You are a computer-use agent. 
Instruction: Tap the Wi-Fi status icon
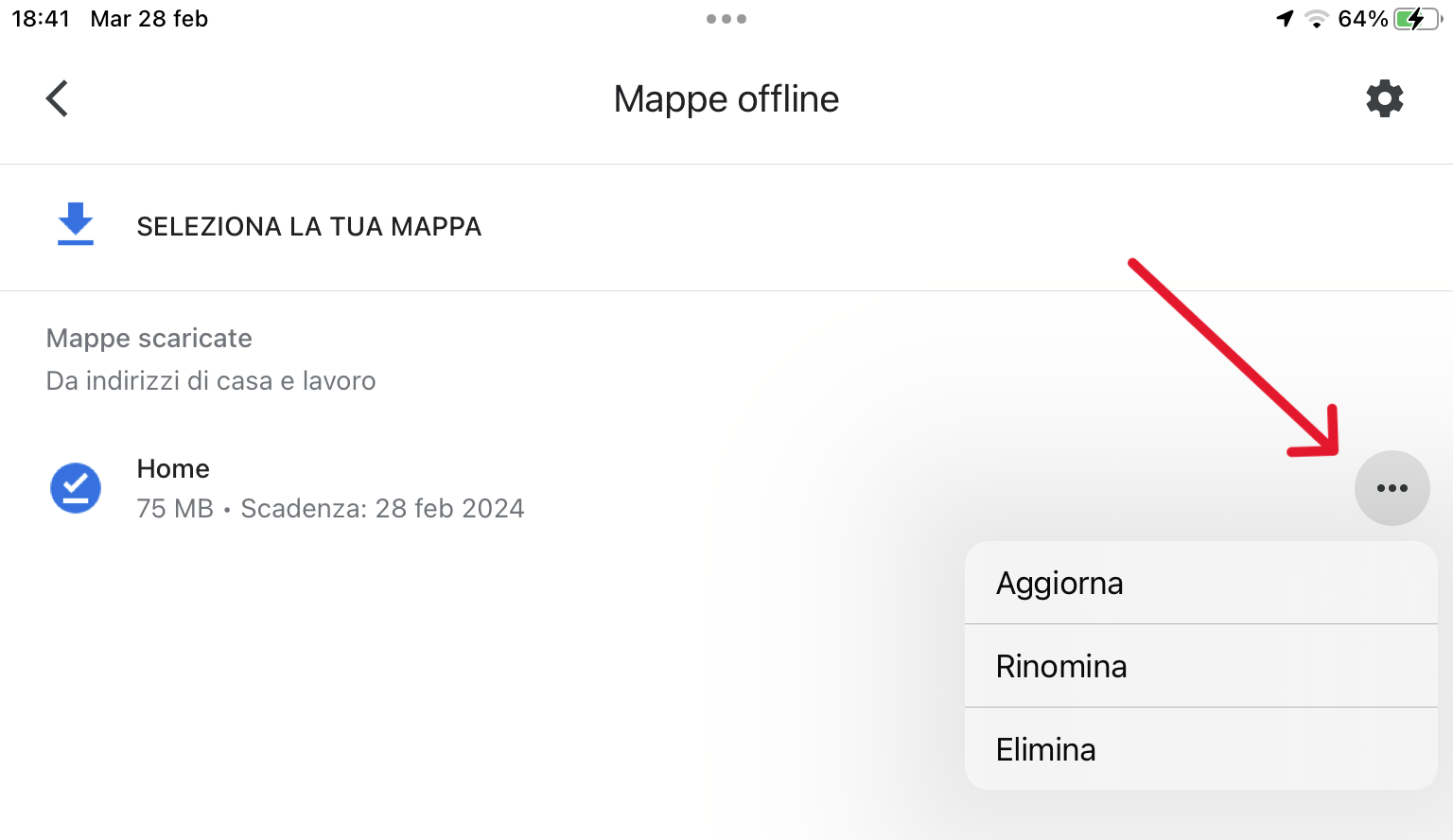click(x=1316, y=19)
